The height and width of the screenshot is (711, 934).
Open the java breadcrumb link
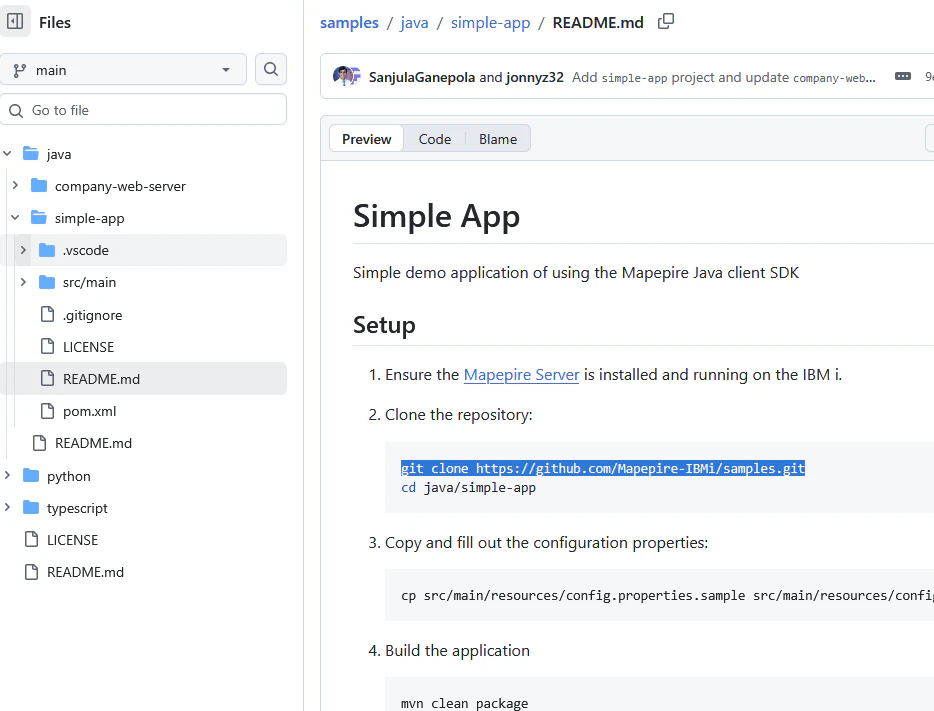click(x=414, y=23)
